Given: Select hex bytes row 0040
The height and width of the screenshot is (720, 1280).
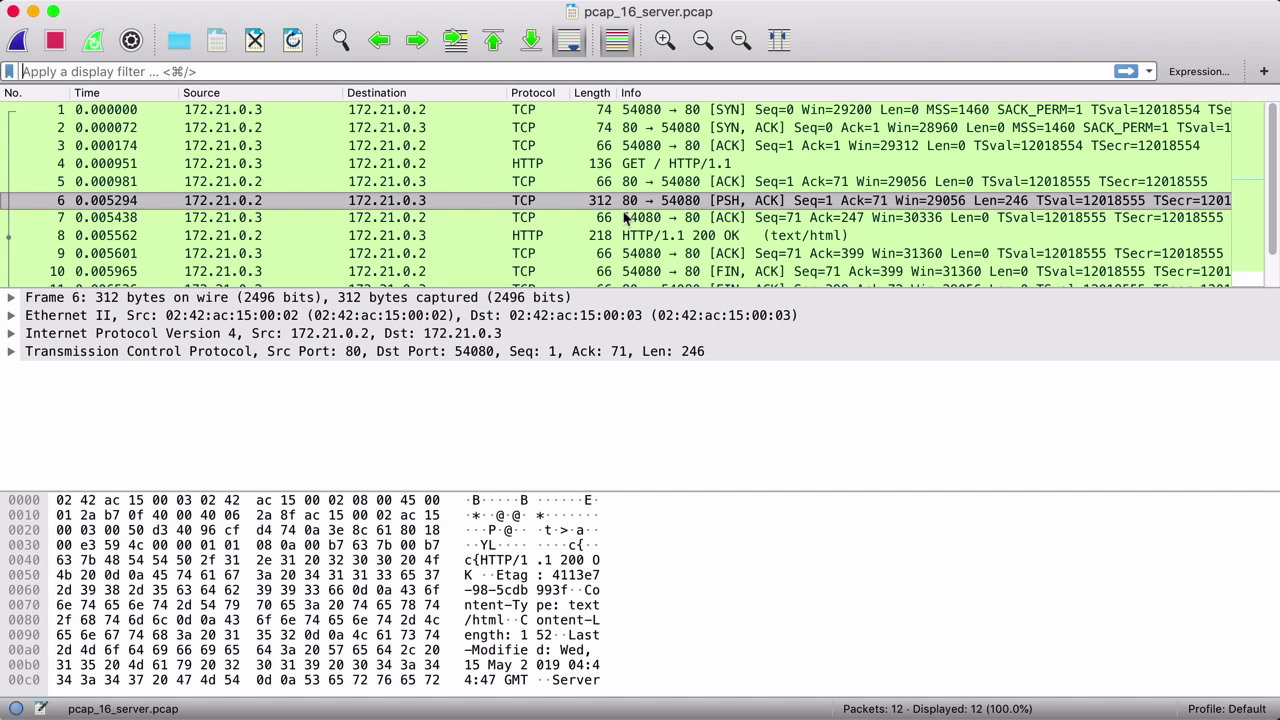Looking at the screenshot, I should 248,560.
